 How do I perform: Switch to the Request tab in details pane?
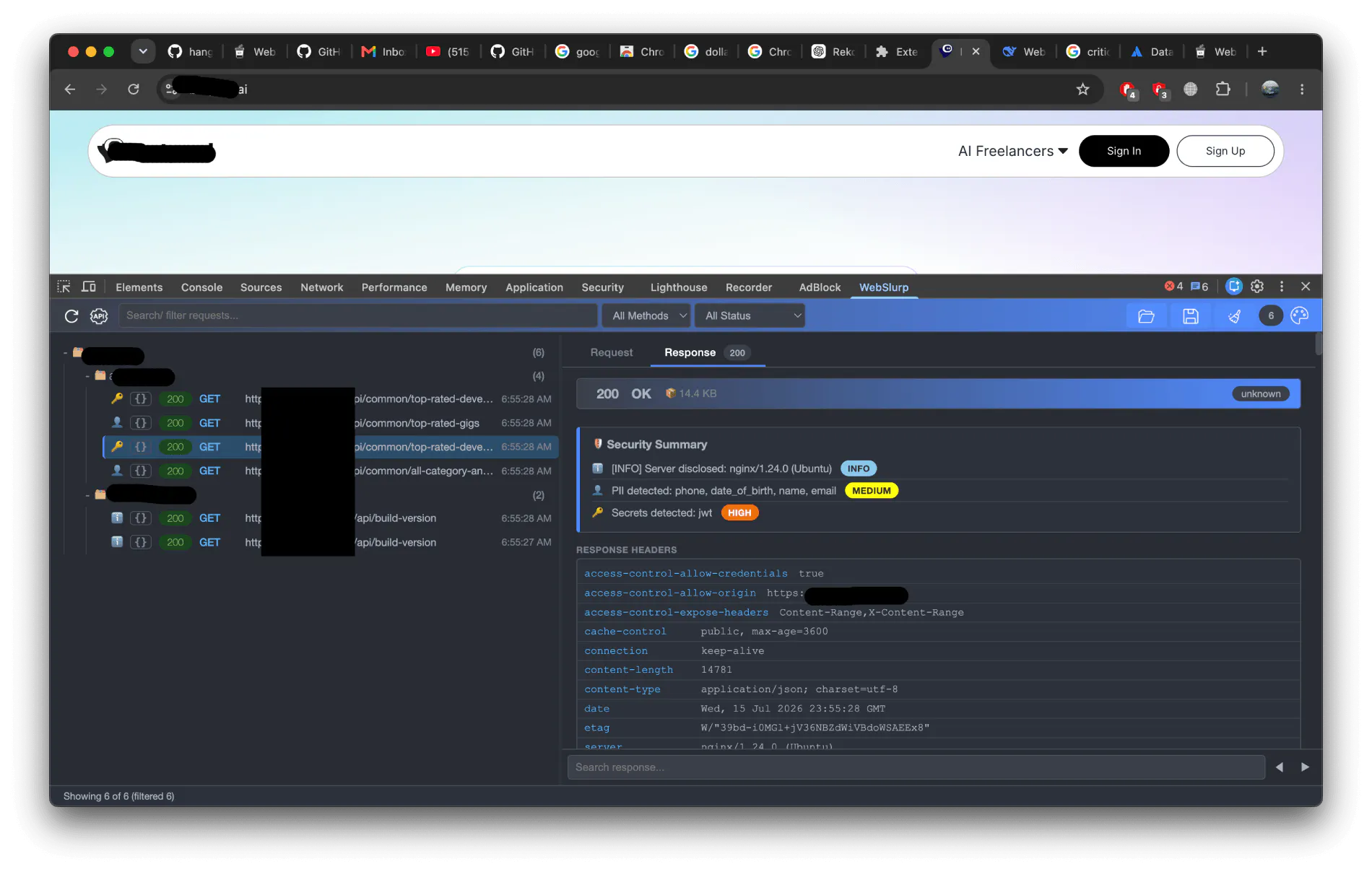coord(611,352)
